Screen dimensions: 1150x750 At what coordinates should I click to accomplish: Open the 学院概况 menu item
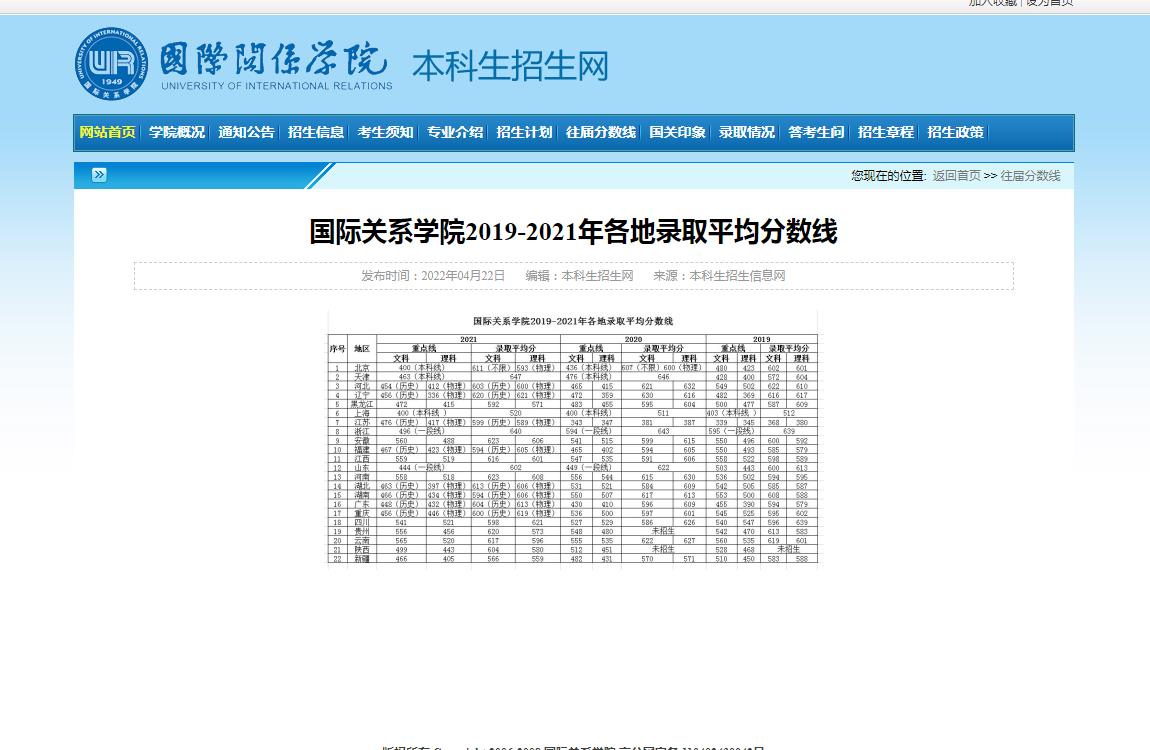coord(177,133)
